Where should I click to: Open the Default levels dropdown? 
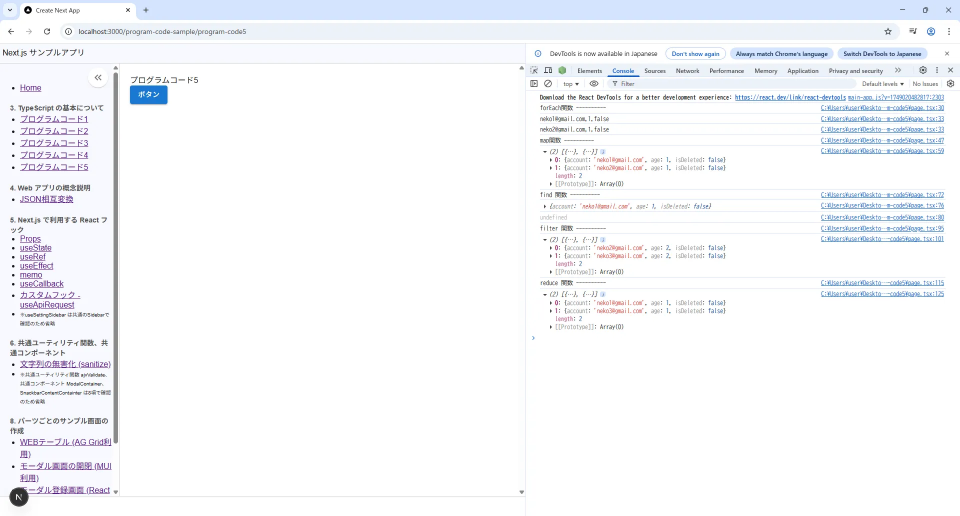882,84
